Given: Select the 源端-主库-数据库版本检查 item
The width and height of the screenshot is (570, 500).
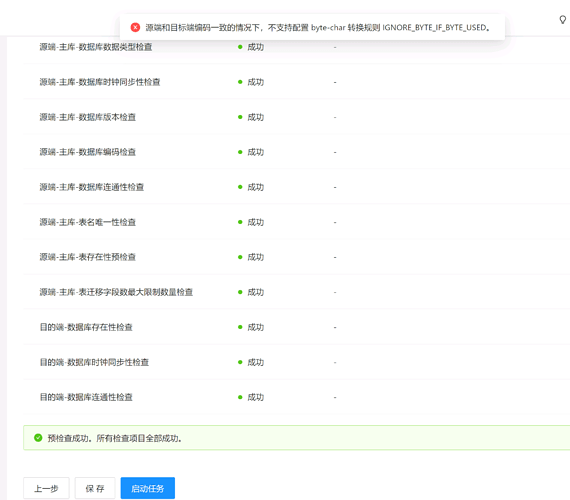Looking at the screenshot, I should pos(88,117).
